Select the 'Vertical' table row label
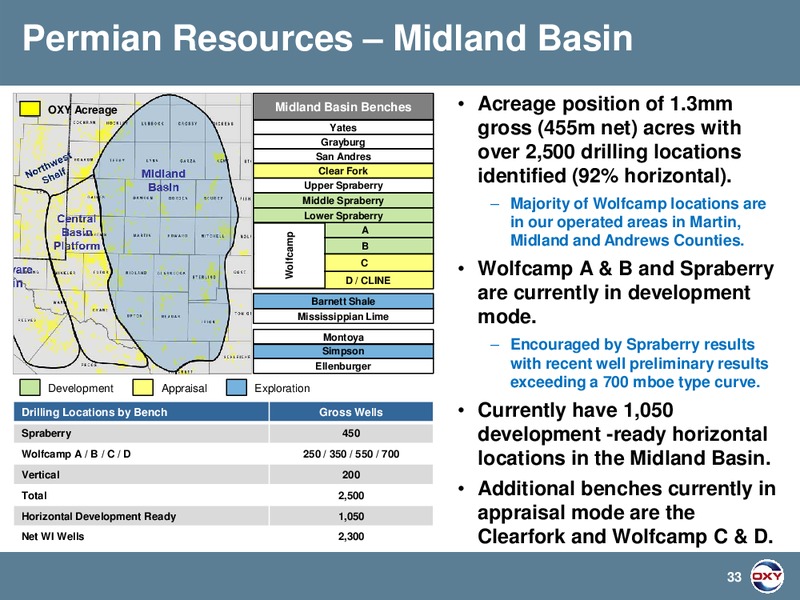 40,475
